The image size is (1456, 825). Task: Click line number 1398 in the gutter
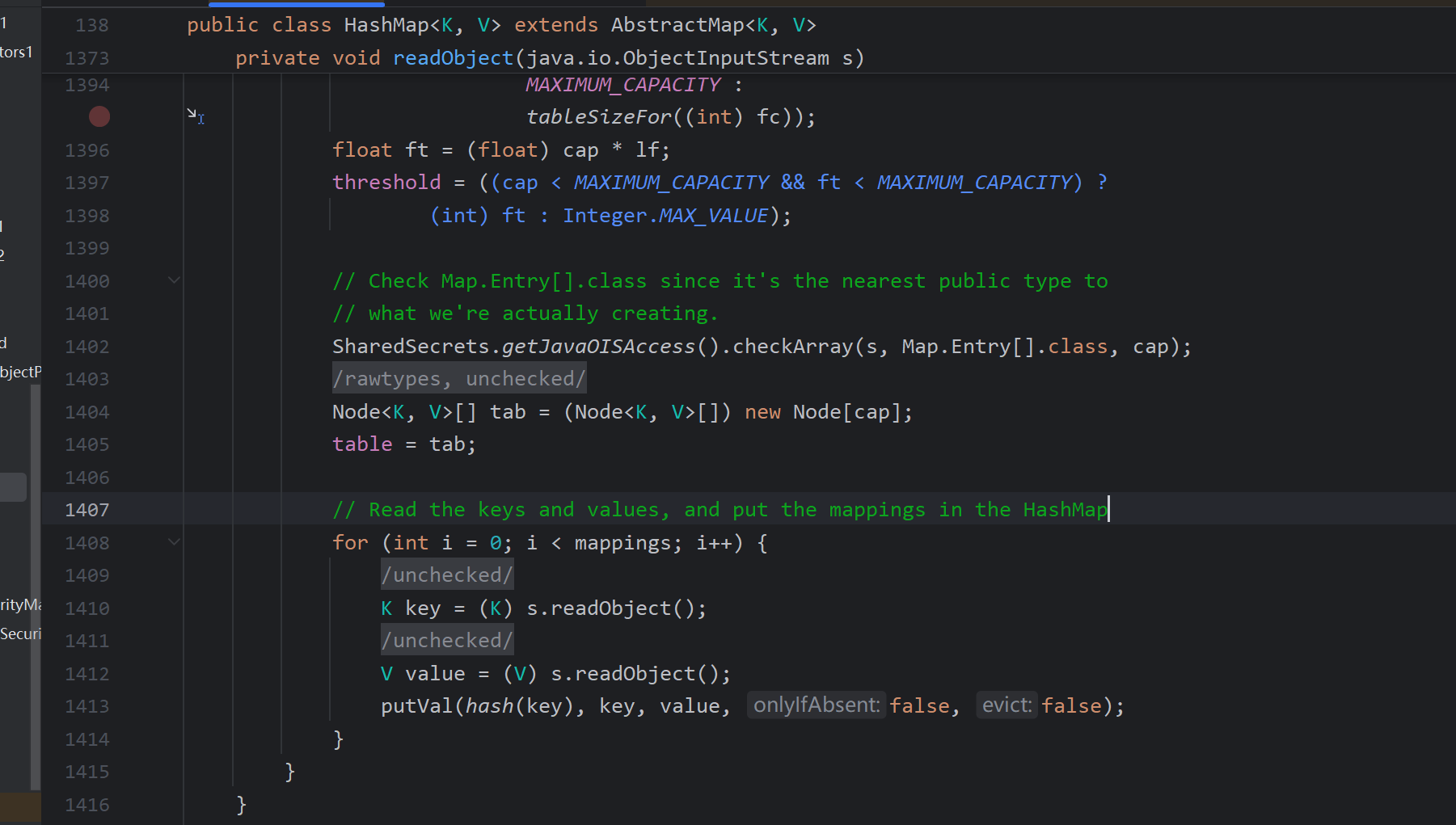87,216
